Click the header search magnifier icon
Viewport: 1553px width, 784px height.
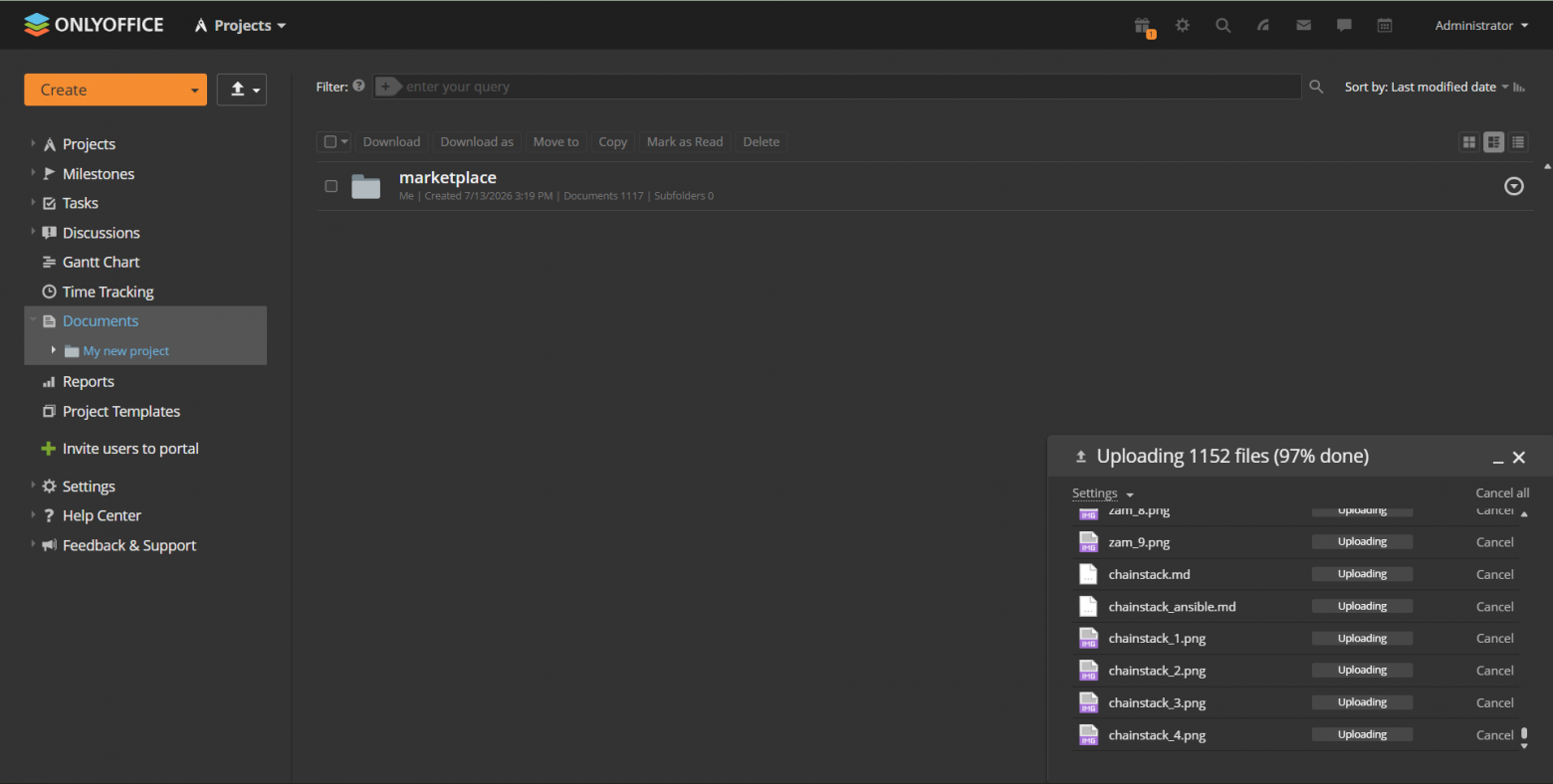click(x=1223, y=26)
